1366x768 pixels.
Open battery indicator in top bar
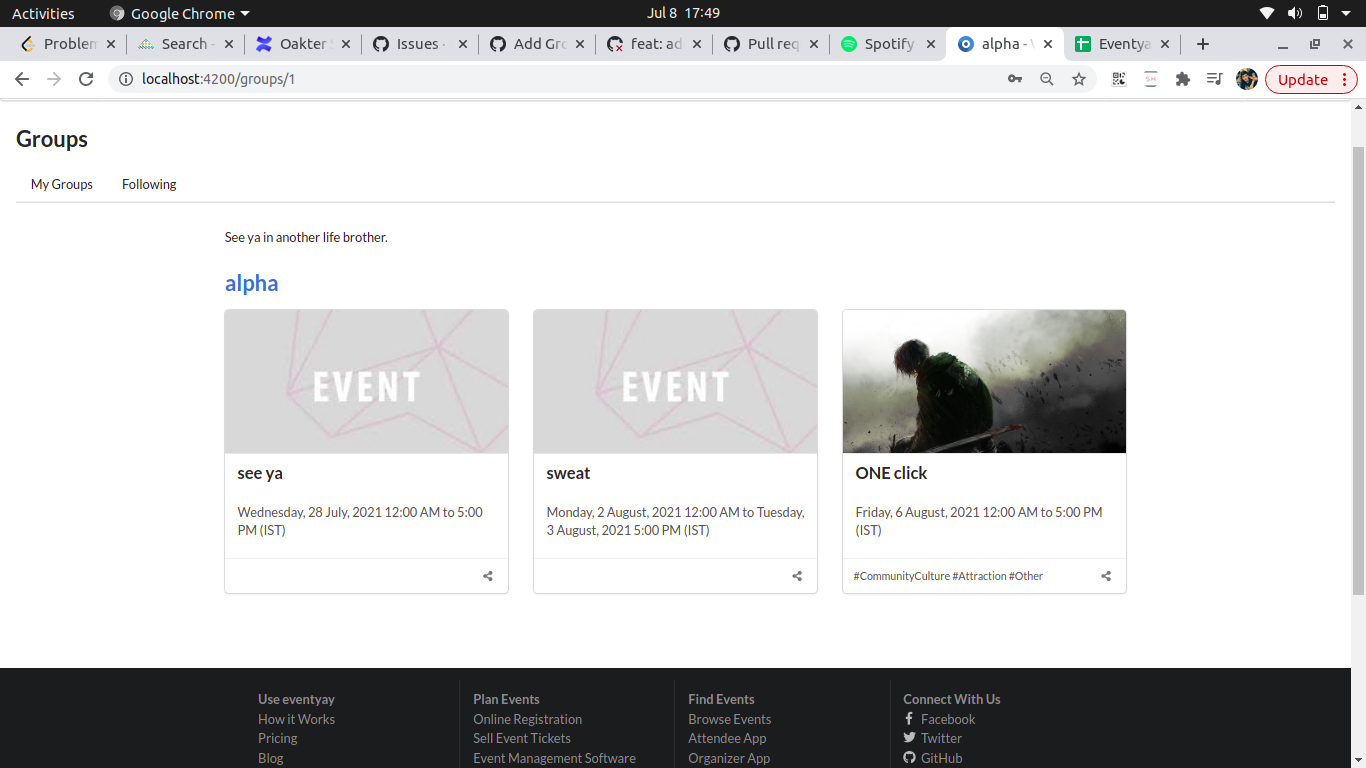(1323, 13)
